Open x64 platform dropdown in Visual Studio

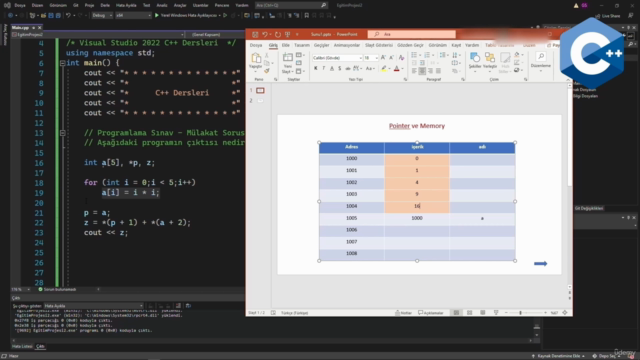click(133, 16)
